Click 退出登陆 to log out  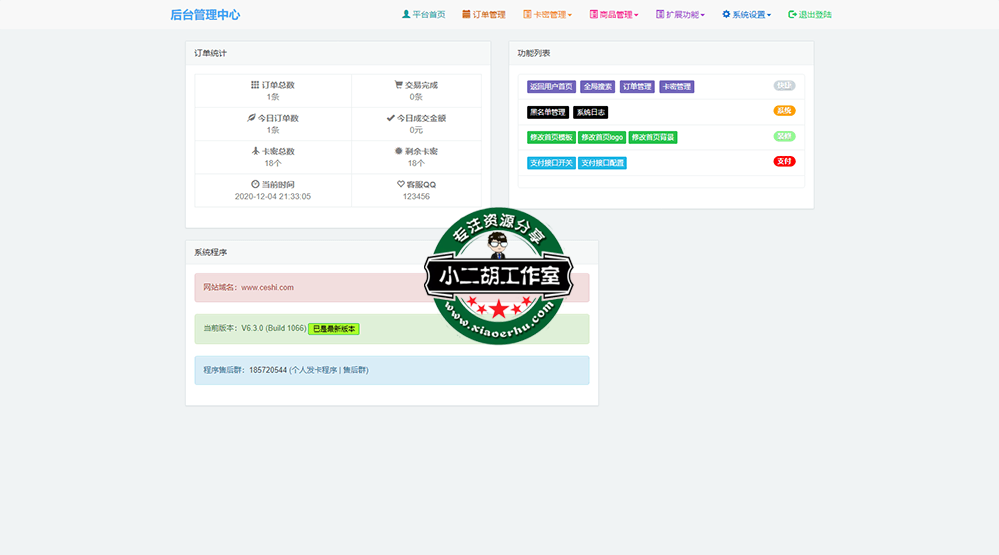[810, 15]
